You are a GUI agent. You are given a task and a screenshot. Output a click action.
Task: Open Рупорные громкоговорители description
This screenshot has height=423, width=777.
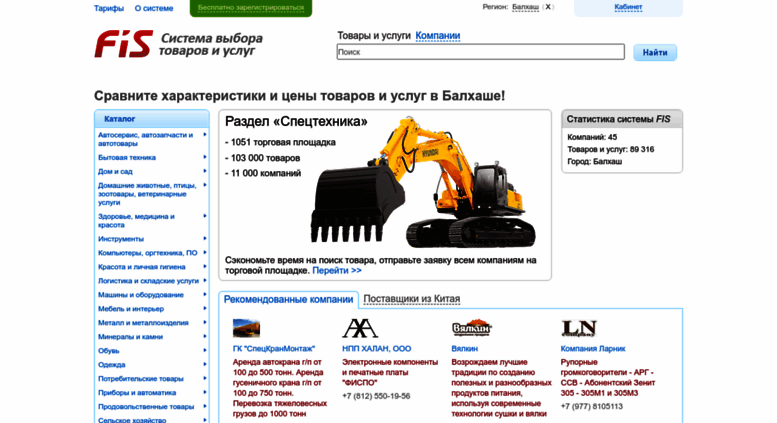click(x=608, y=377)
